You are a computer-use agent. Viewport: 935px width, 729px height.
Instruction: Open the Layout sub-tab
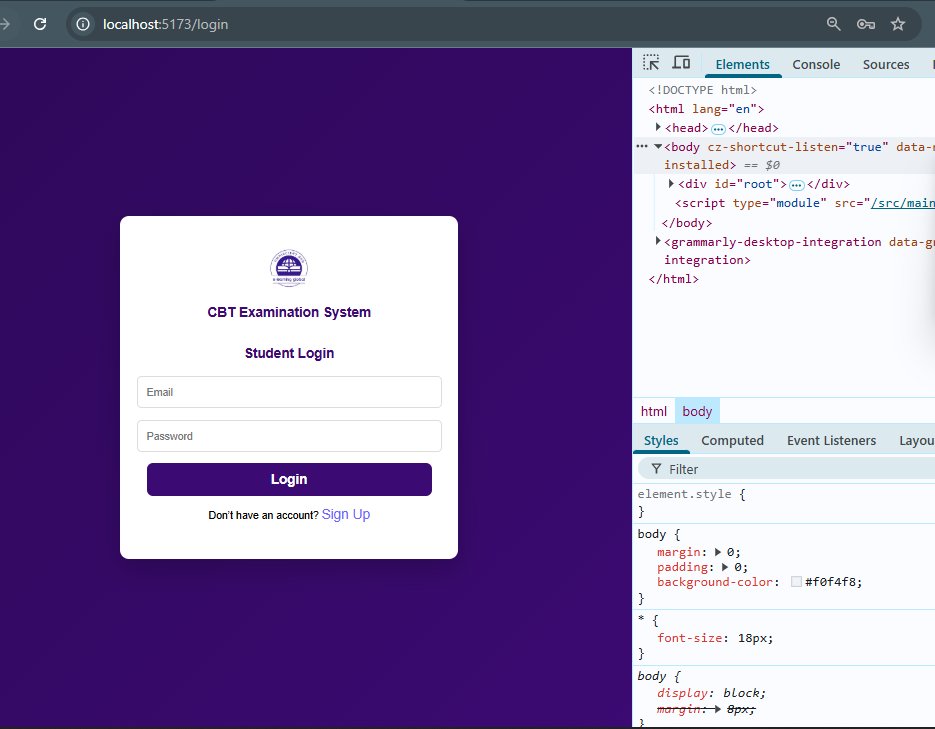click(x=916, y=440)
